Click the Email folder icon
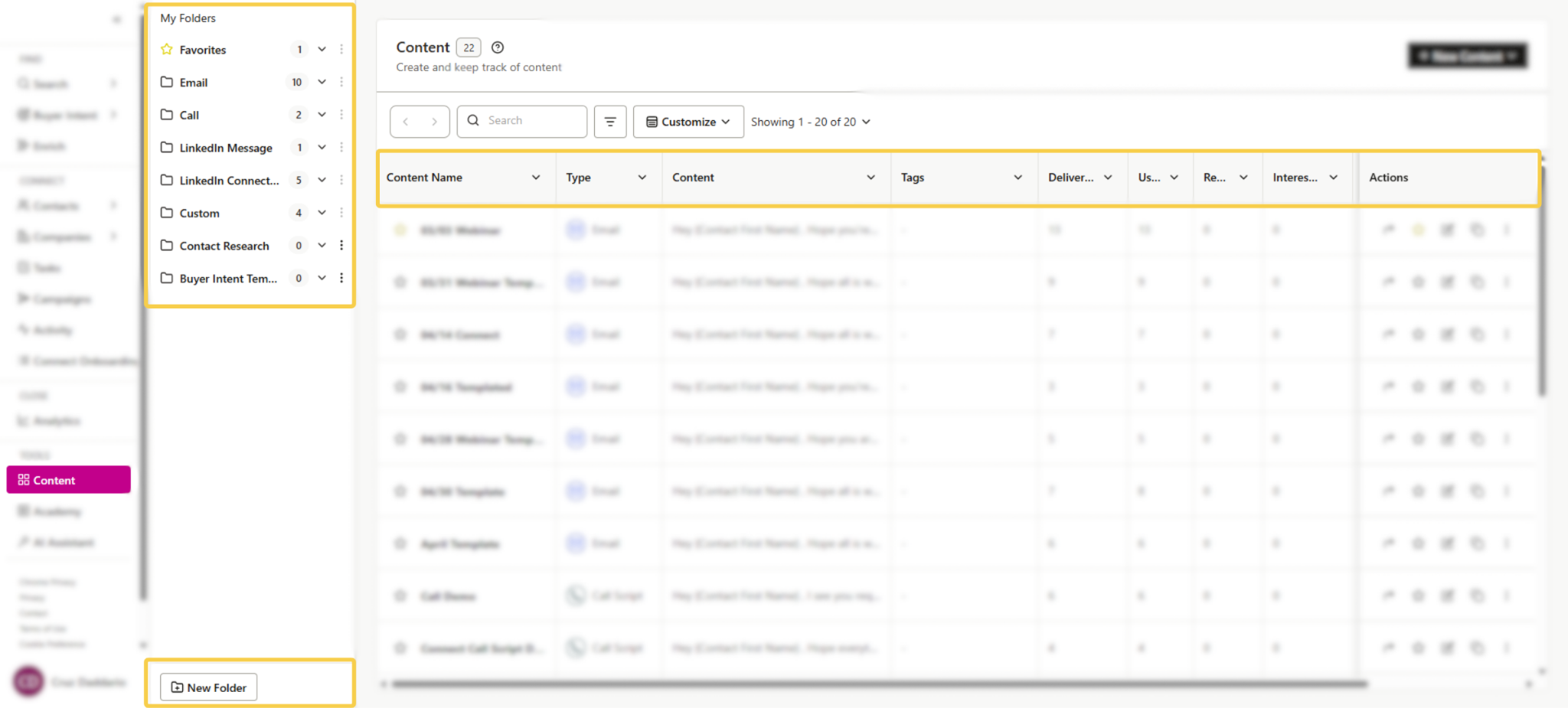Viewport: 1568px width, 708px height. [x=166, y=82]
